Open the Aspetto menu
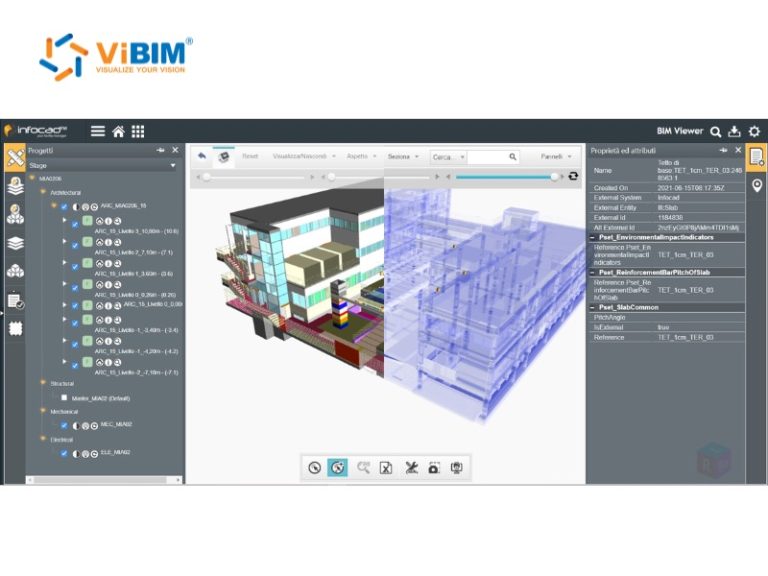This screenshot has width=768, height=576. click(x=361, y=156)
